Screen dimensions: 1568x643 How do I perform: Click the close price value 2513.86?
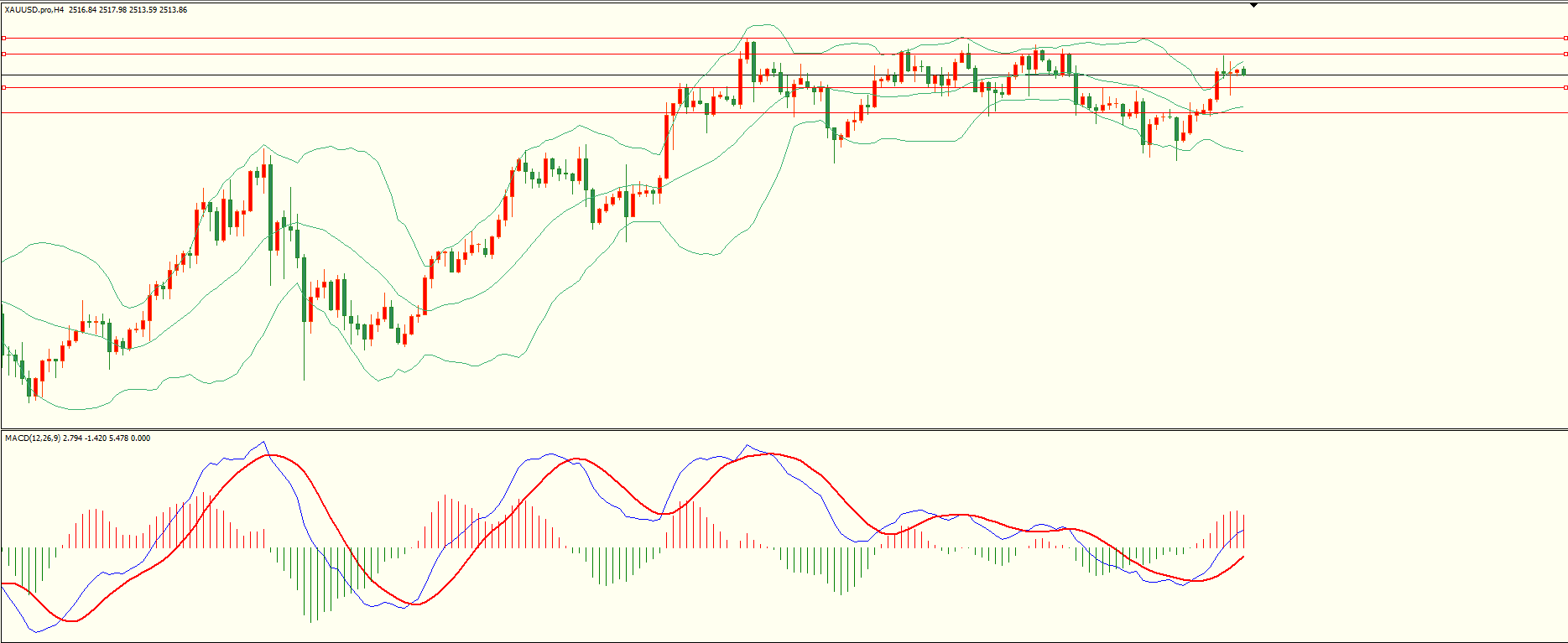pyautogui.click(x=174, y=10)
